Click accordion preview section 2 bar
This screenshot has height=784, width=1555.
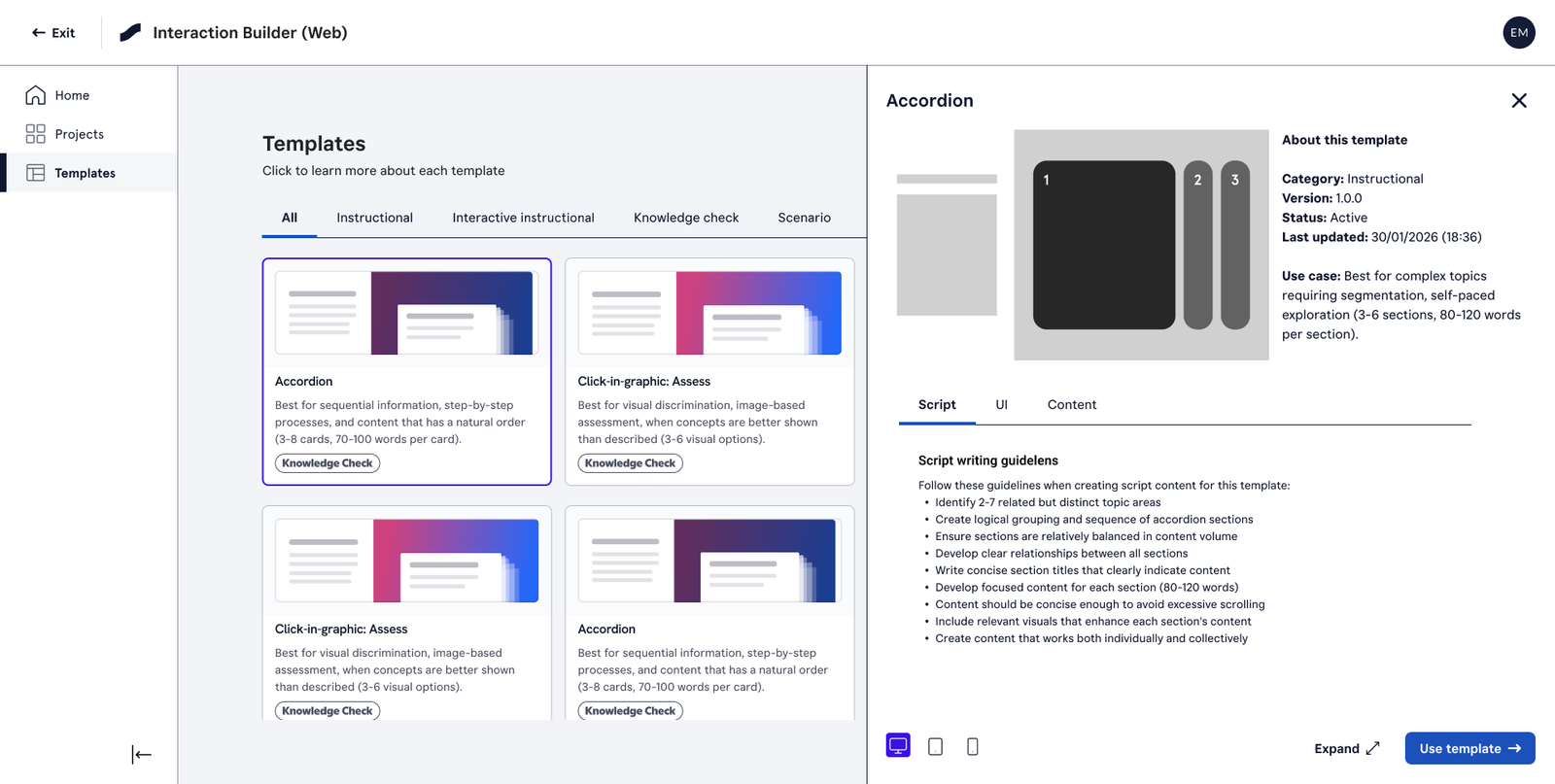(1198, 245)
